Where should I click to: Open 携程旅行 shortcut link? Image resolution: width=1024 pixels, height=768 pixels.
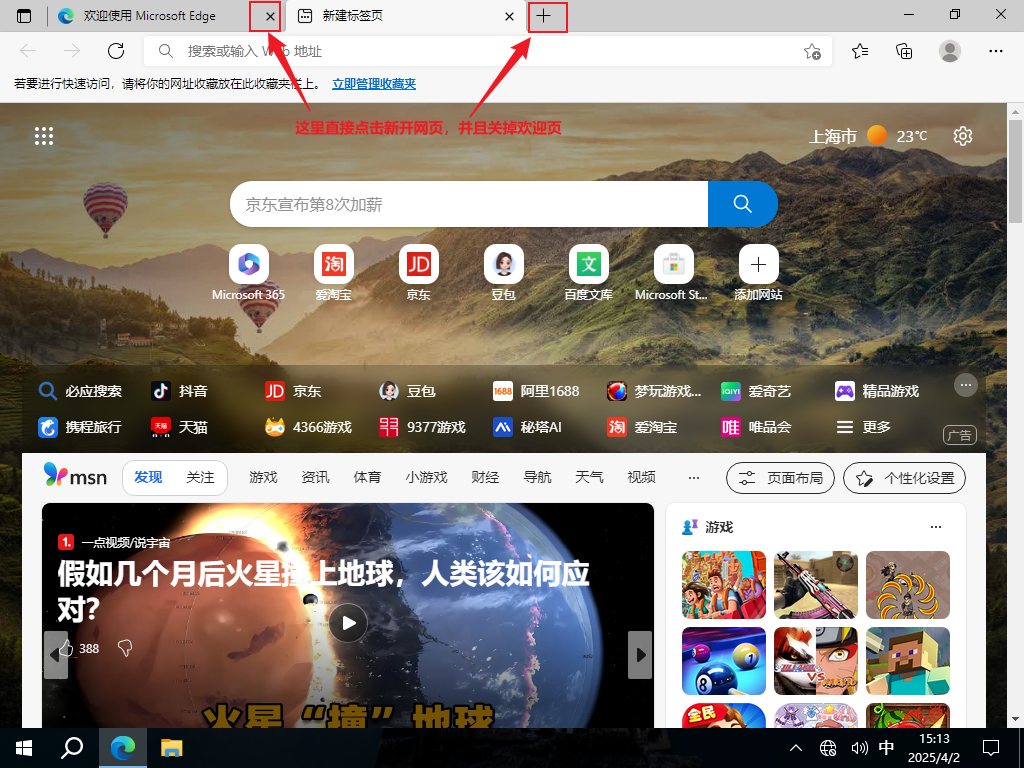[80, 427]
